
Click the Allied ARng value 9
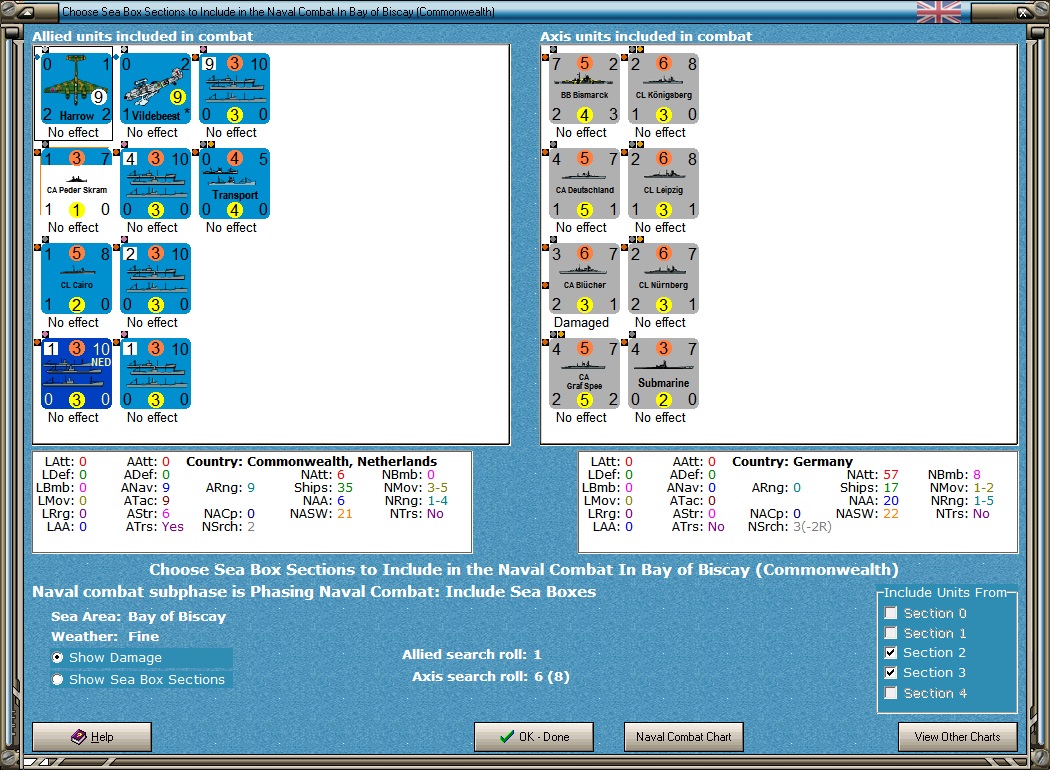(251, 487)
